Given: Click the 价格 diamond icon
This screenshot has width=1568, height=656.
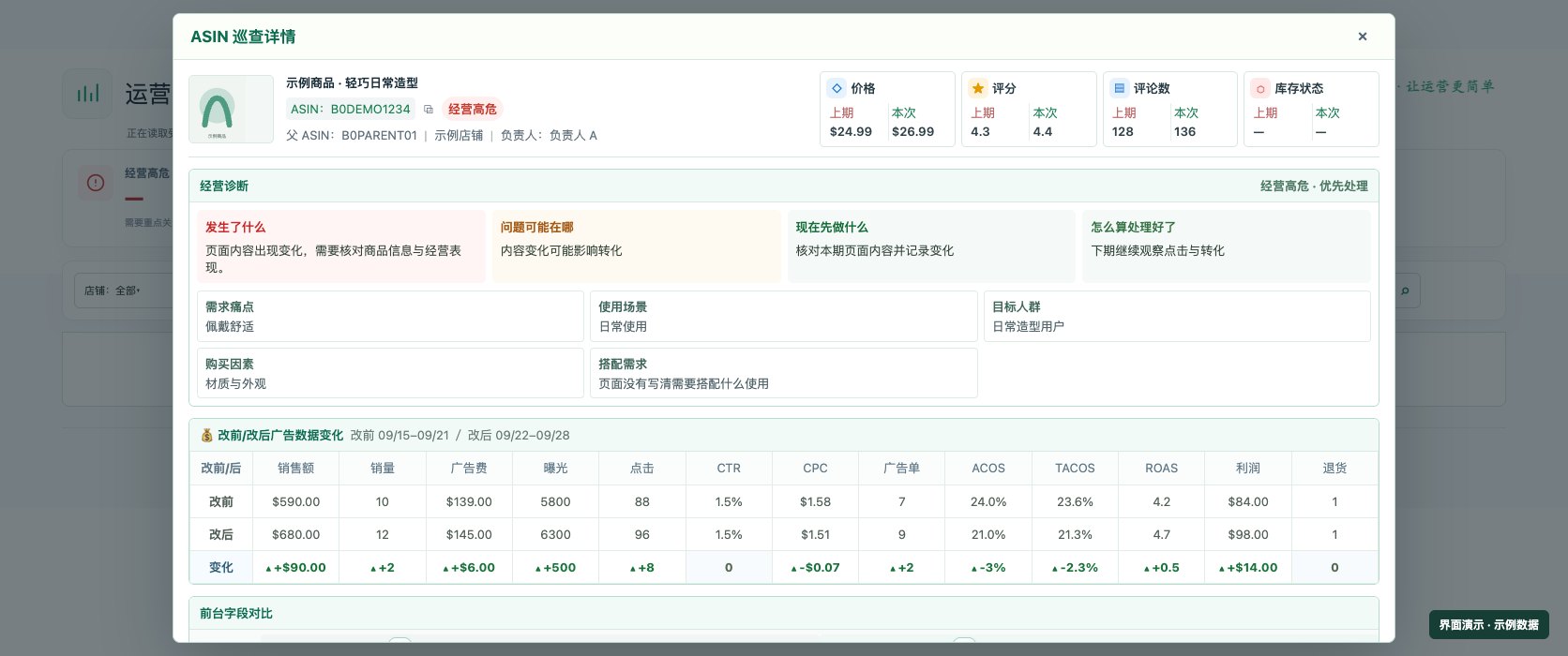Looking at the screenshot, I should click(836, 88).
